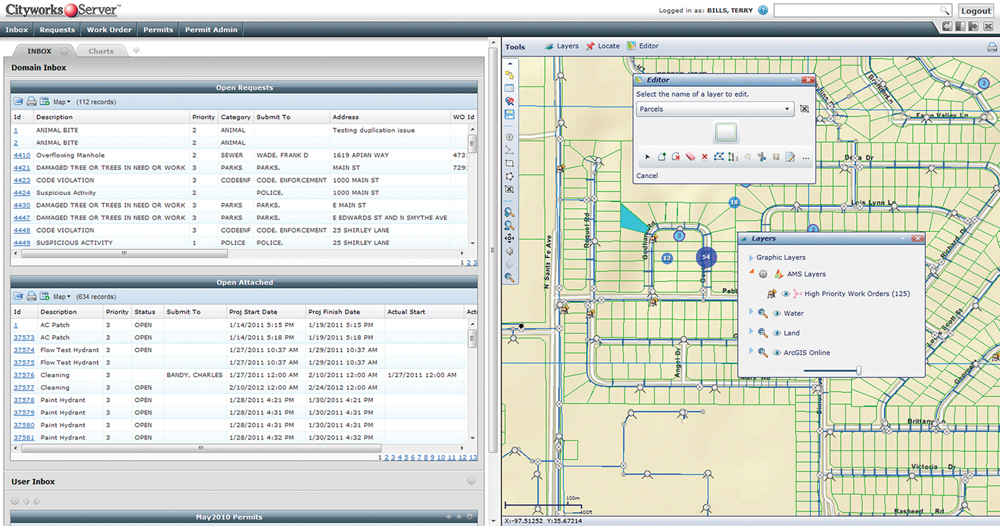
Task: Select the red X delete tool in Editor
Action: point(705,157)
